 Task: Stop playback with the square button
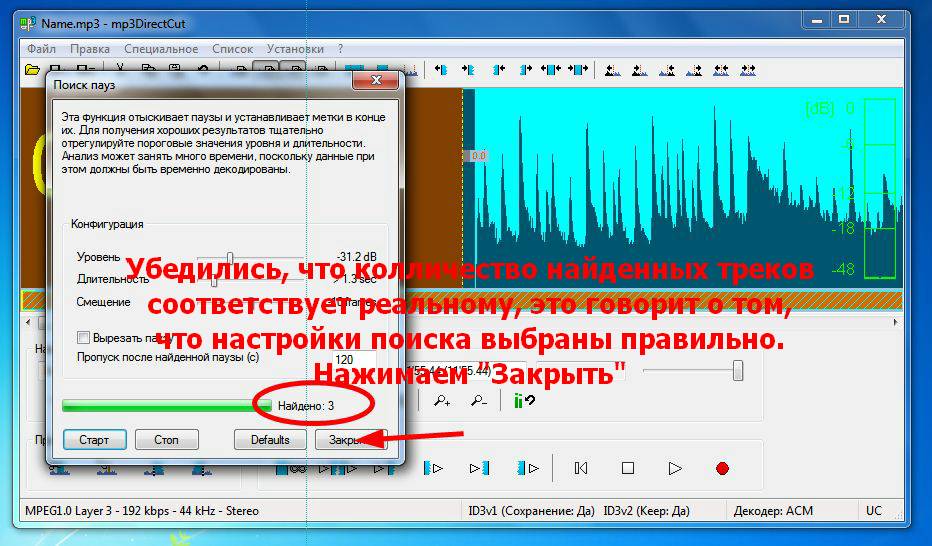point(628,468)
